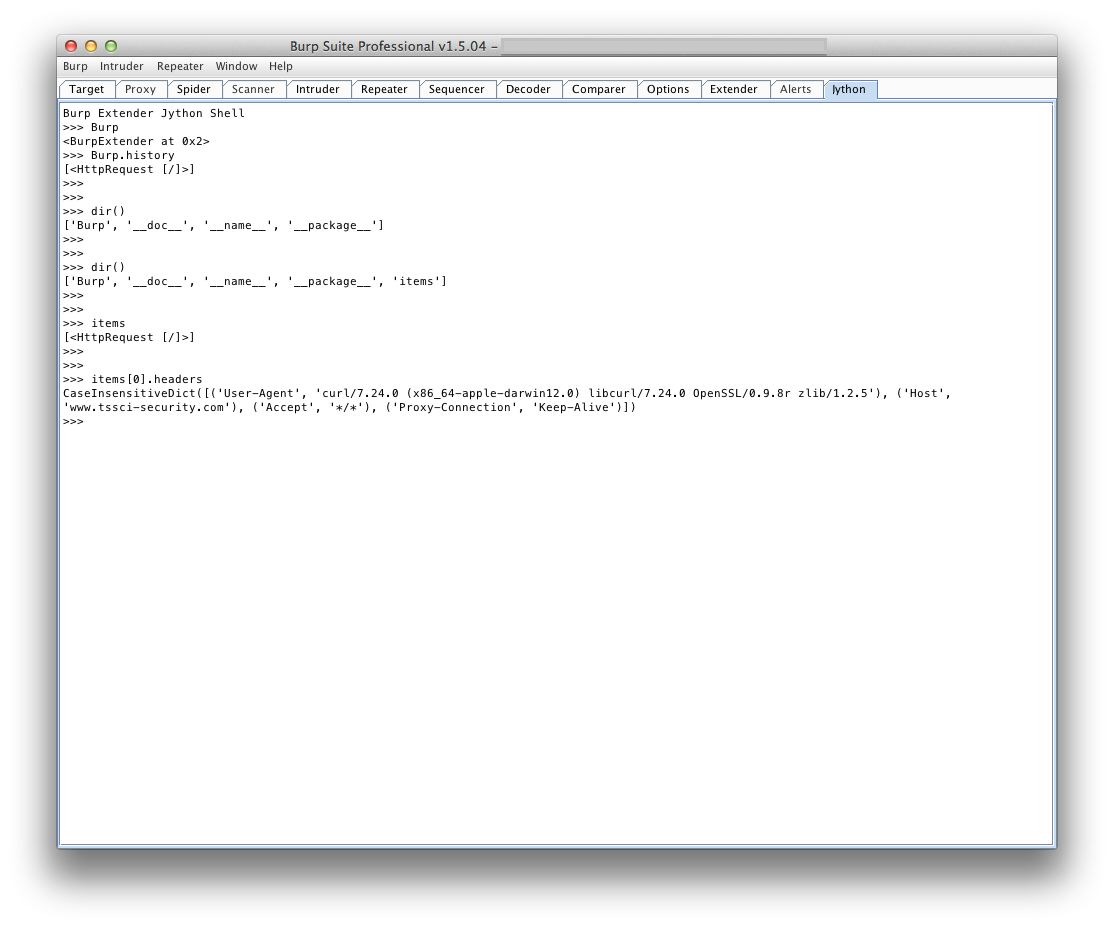The height and width of the screenshot is (928, 1114).
Task: Go to the Comparer tab
Action: click(599, 89)
